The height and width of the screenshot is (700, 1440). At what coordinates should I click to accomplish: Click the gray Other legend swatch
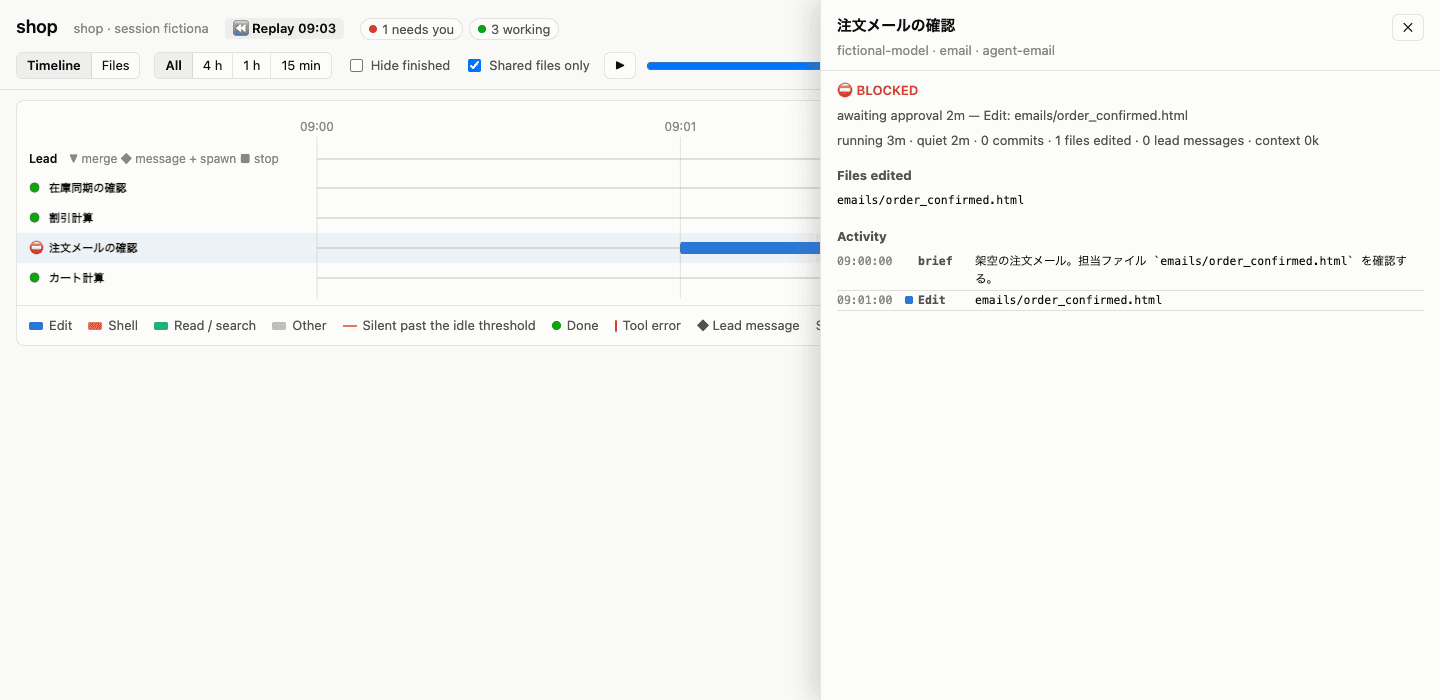coord(279,326)
